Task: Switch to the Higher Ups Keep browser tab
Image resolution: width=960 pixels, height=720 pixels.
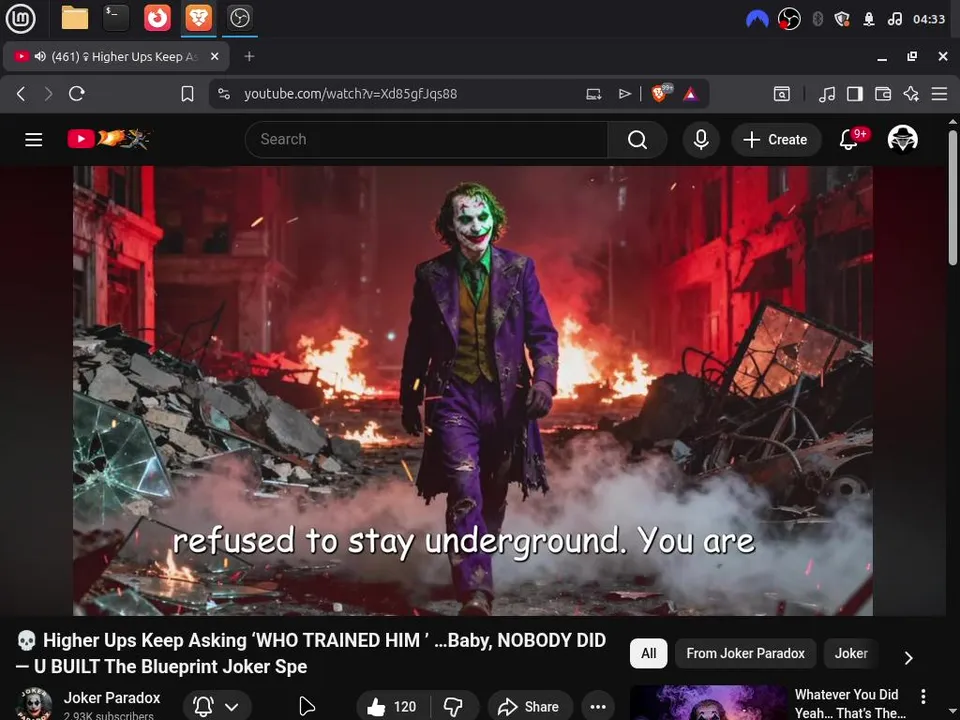Action: tap(116, 56)
